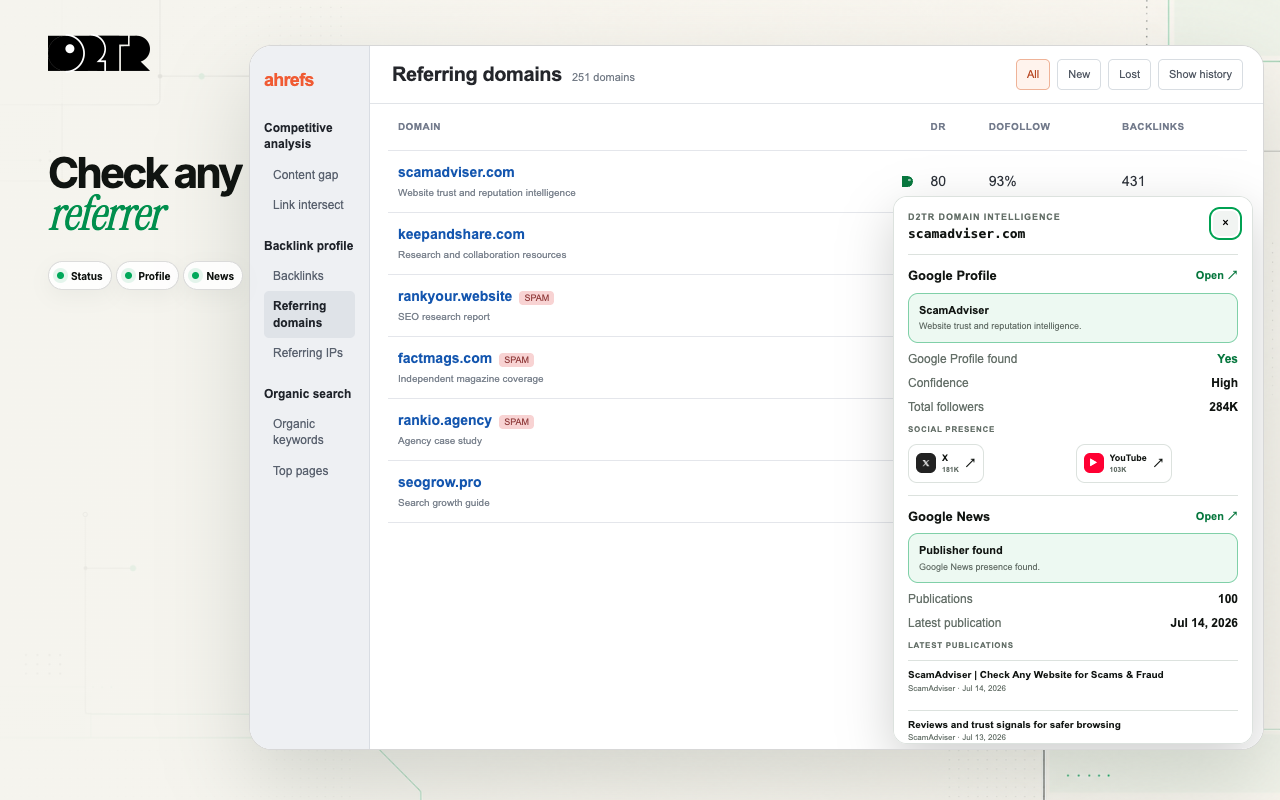Open the rankyour.website domain link

tap(455, 296)
